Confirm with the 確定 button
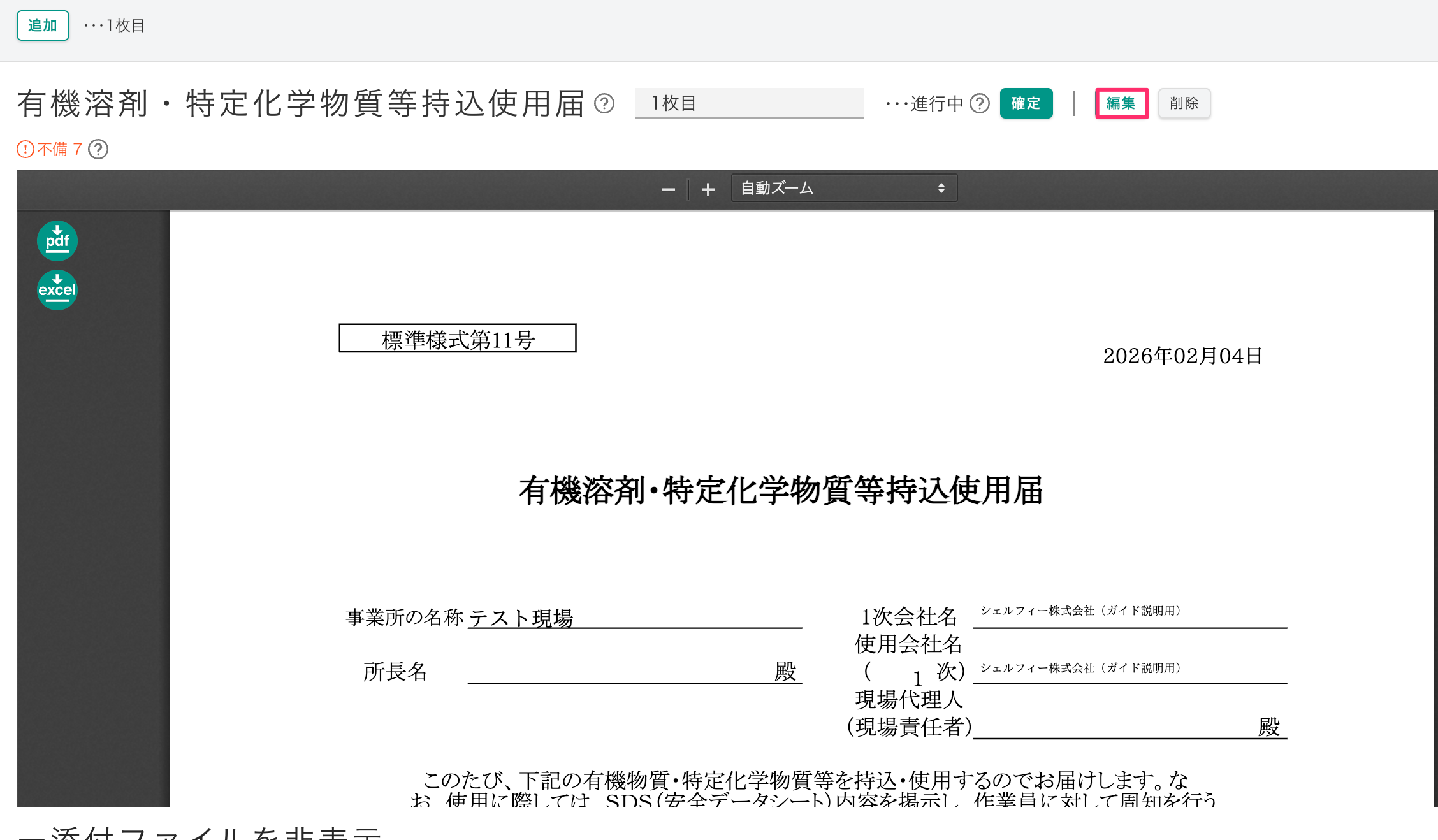This screenshot has height=840, width=1438. 1026,103
